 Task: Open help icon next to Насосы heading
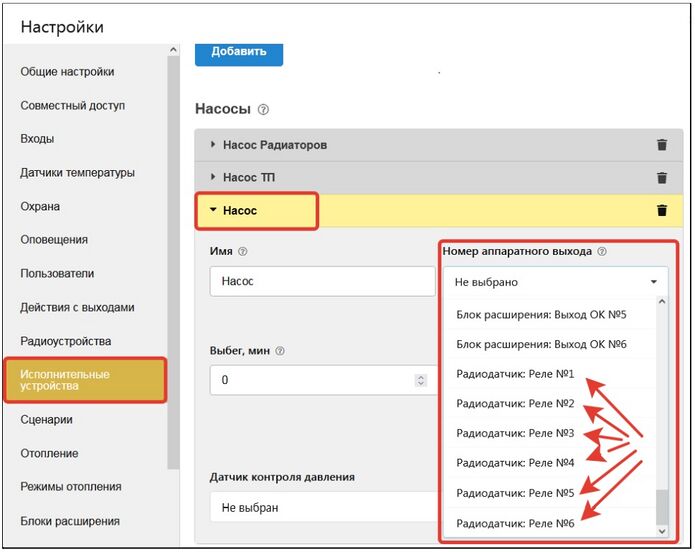pyautogui.click(x=263, y=109)
